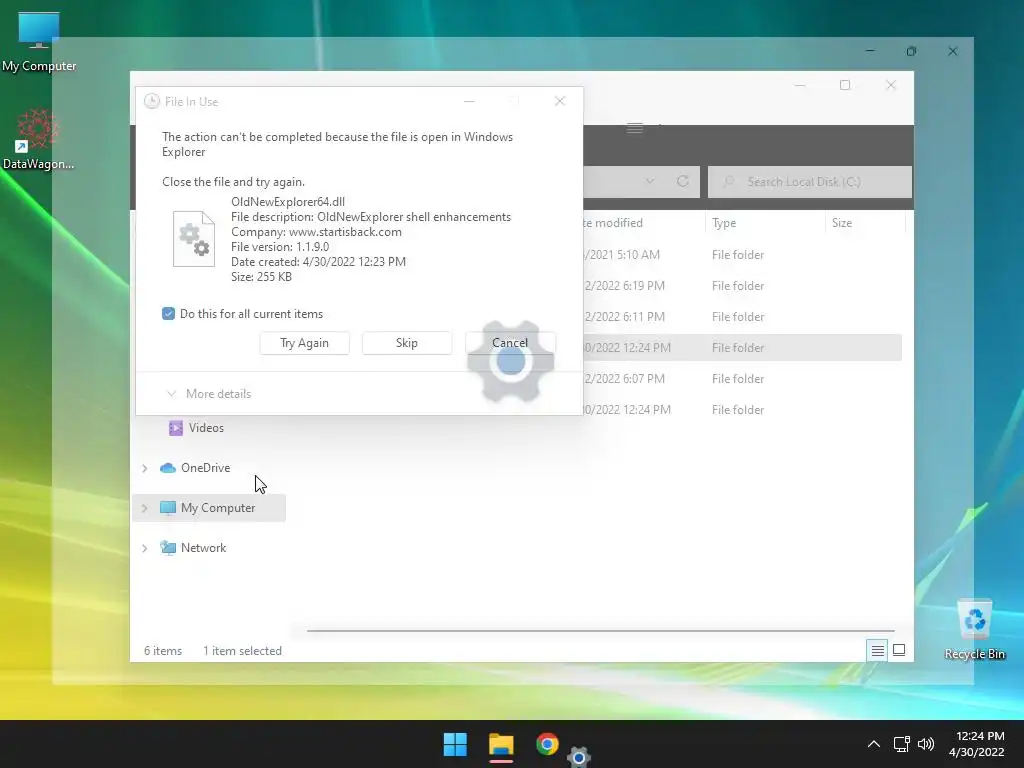The image size is (1024, 768).
Task: Click the Explorer toolbar menu lines icon
Action: pyautogui.click(x=635, y=128)
